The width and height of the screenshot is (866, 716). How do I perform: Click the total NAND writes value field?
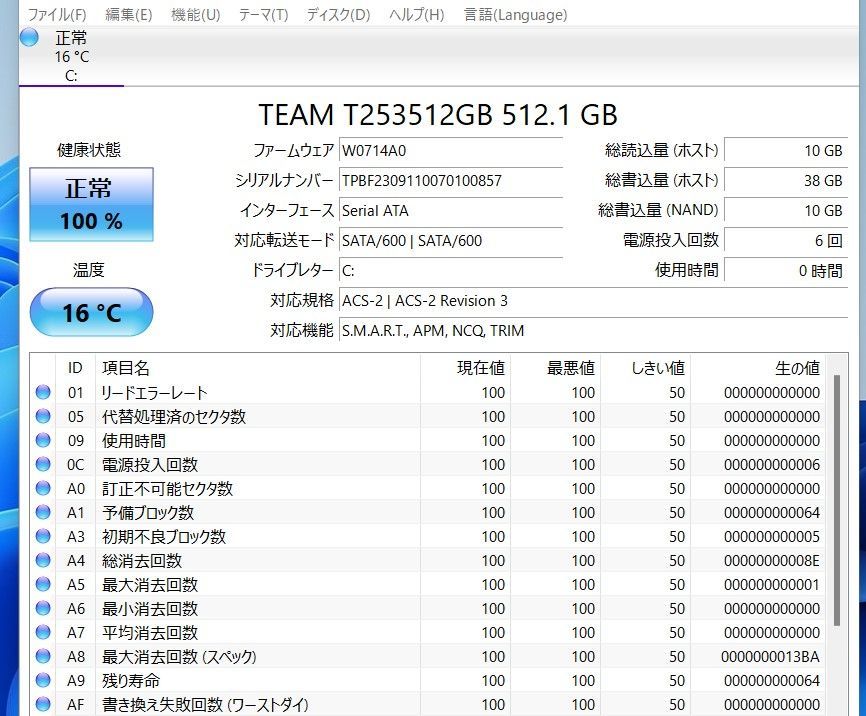point(785,210)
